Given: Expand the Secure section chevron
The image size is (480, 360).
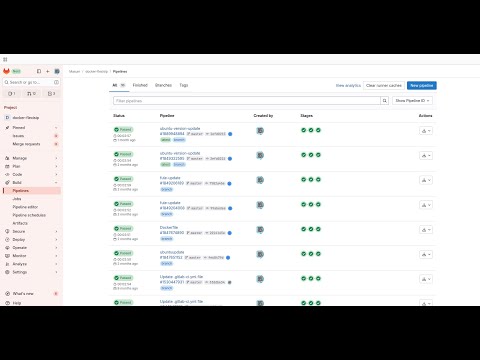Looking at the screenshot, I should pyautogui.click(x=56, y=231).
